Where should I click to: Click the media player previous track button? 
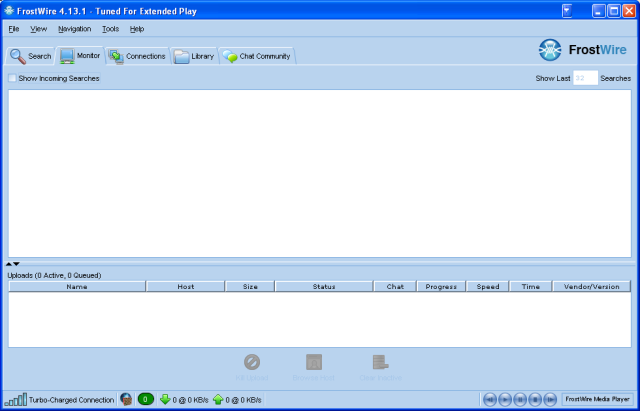pos(490,399)
